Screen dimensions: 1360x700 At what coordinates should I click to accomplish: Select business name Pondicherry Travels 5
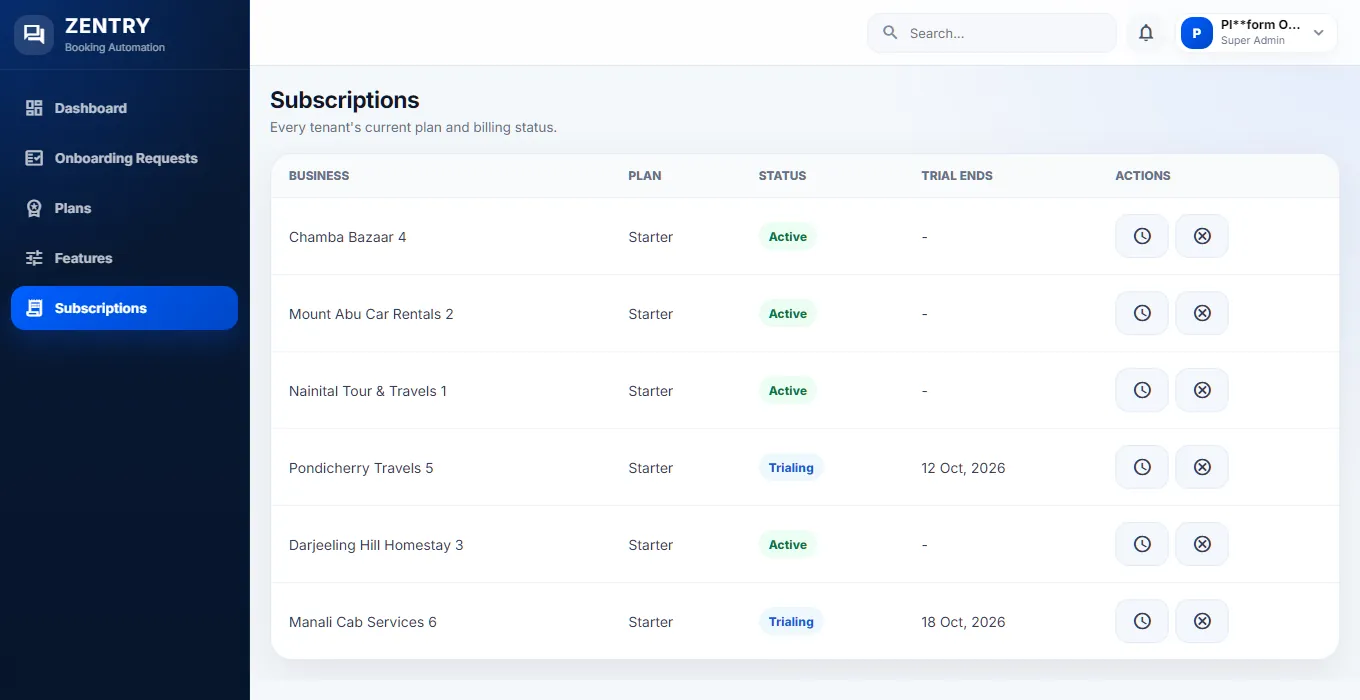tap(361, 468)
